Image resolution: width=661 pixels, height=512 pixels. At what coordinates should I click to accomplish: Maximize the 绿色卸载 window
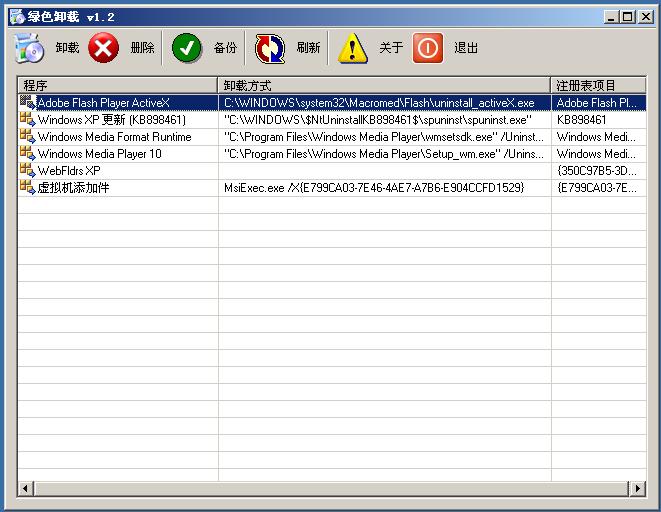pos(628,17)
